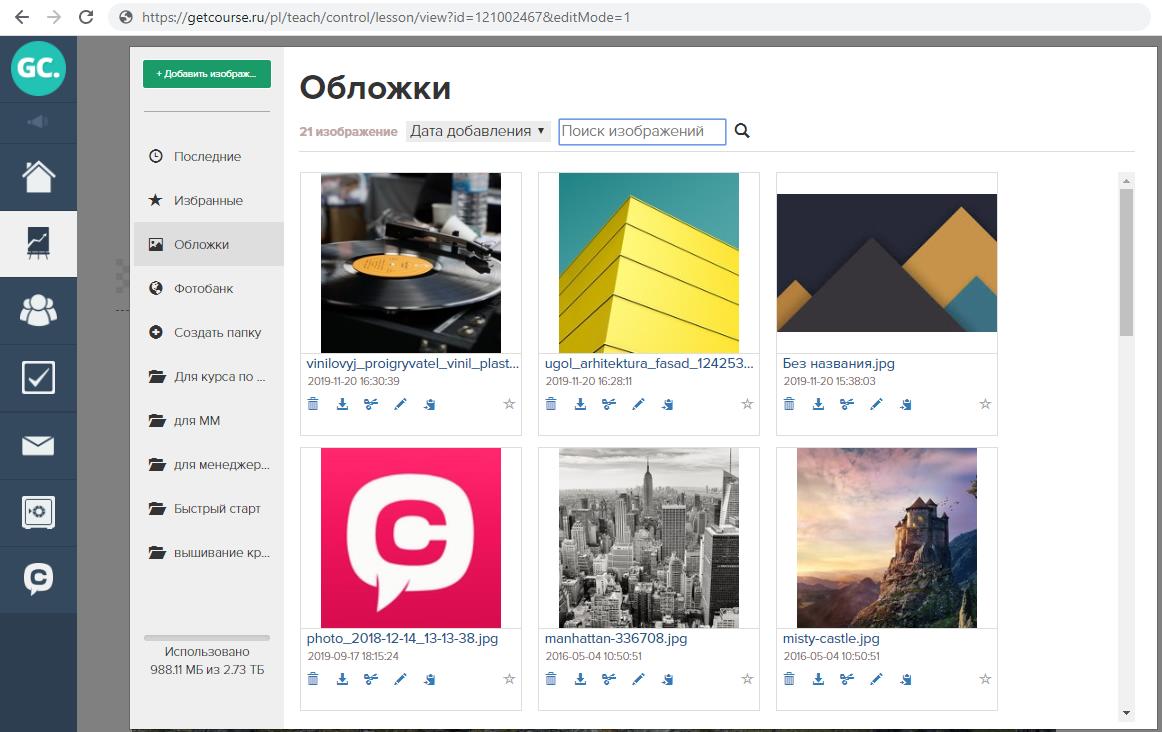Star Без названия.jpg as favorite
Image resolution: width=1162 pixels, height=732 pixels.
click(x=985, y=404)
